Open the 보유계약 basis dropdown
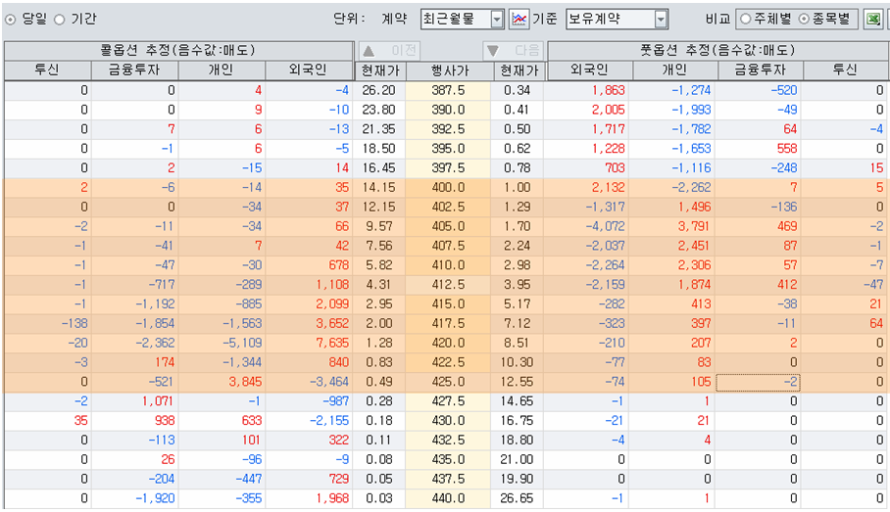This screenshot has height=512, width=890. tap(660, 19)
